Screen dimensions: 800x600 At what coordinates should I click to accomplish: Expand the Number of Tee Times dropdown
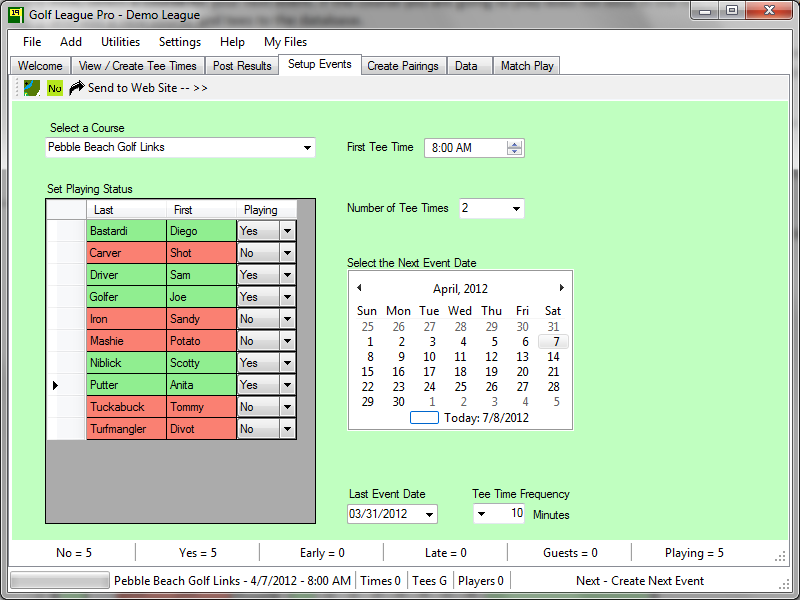point(516,208)
